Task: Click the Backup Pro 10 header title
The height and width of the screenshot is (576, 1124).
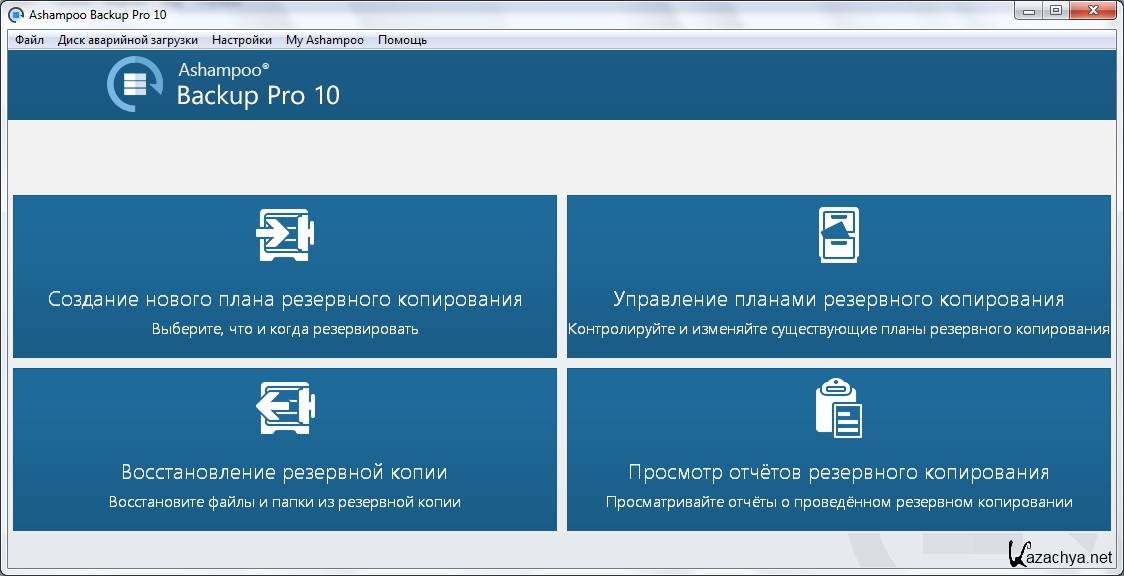Action: pos(258,96)
